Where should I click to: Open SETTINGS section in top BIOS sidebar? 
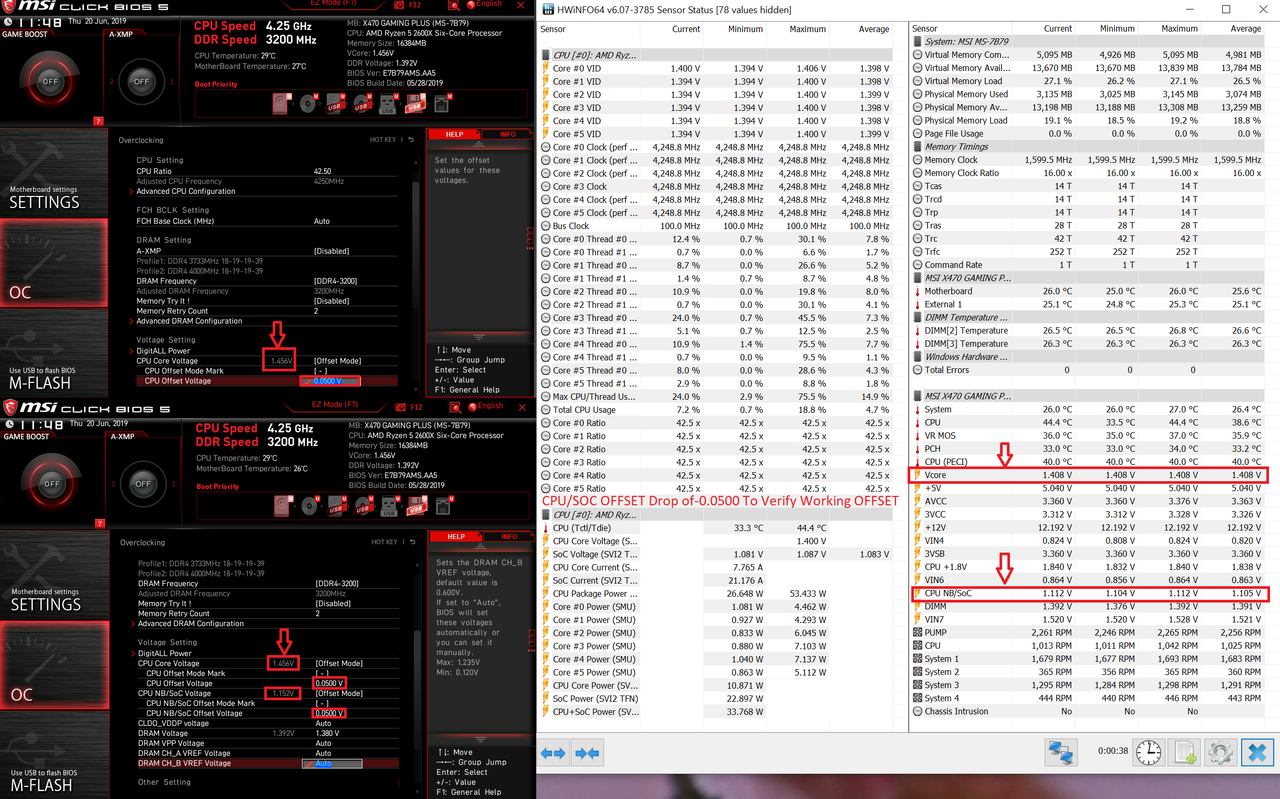pyautogui.click(x=54, y=173)
